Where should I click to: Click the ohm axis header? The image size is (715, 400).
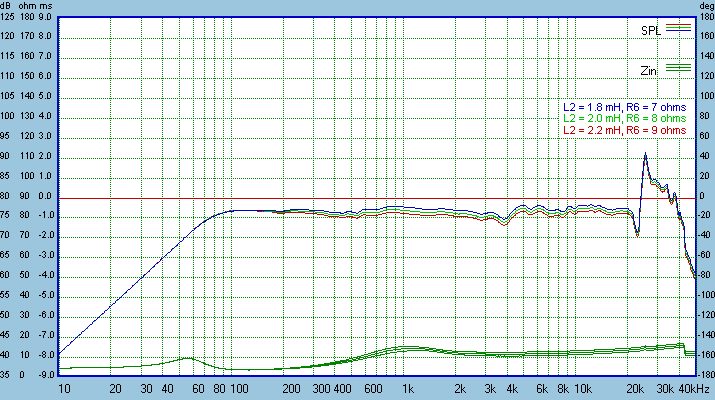30,6
